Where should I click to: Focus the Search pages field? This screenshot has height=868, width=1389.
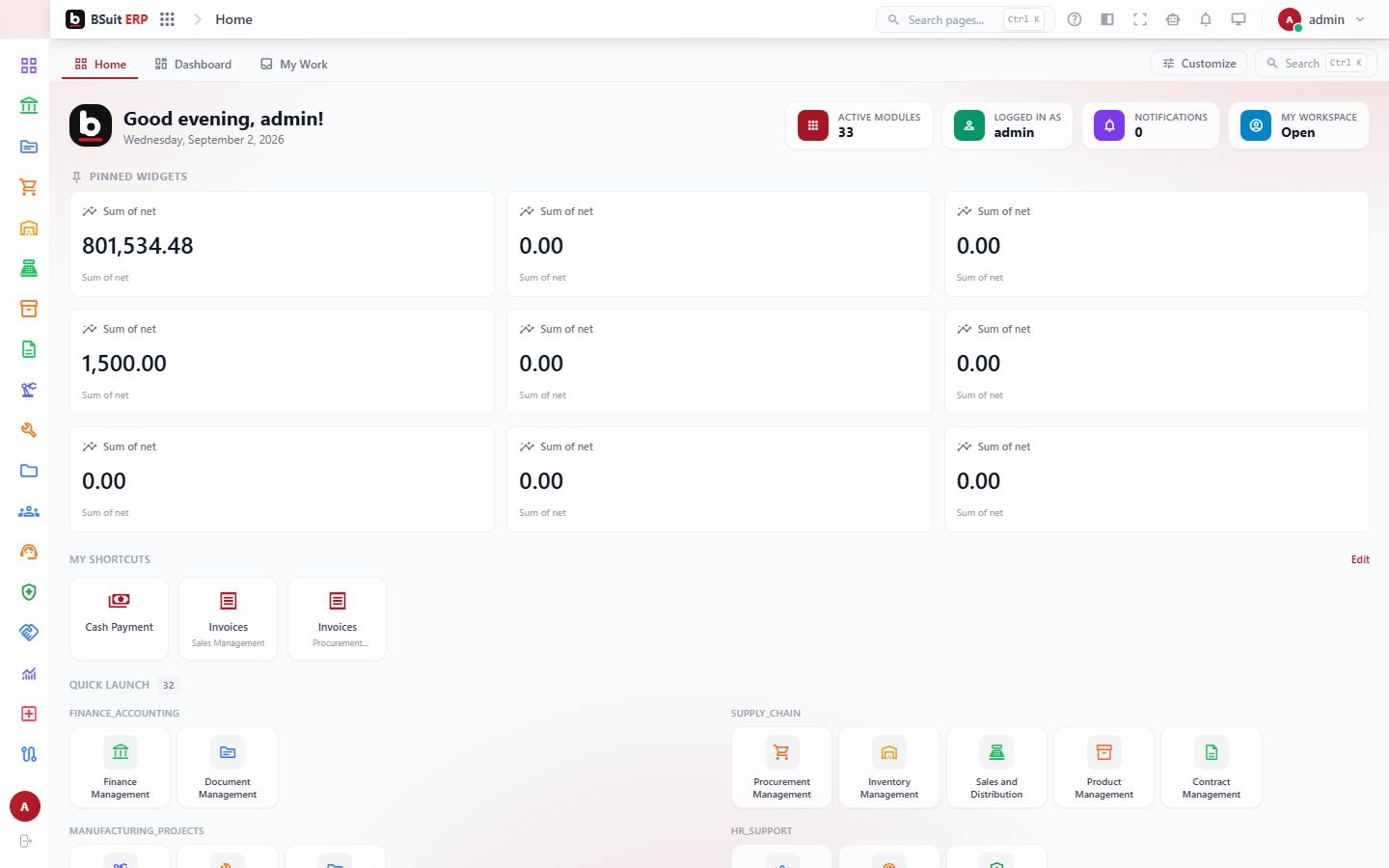(x=965, y=19)
